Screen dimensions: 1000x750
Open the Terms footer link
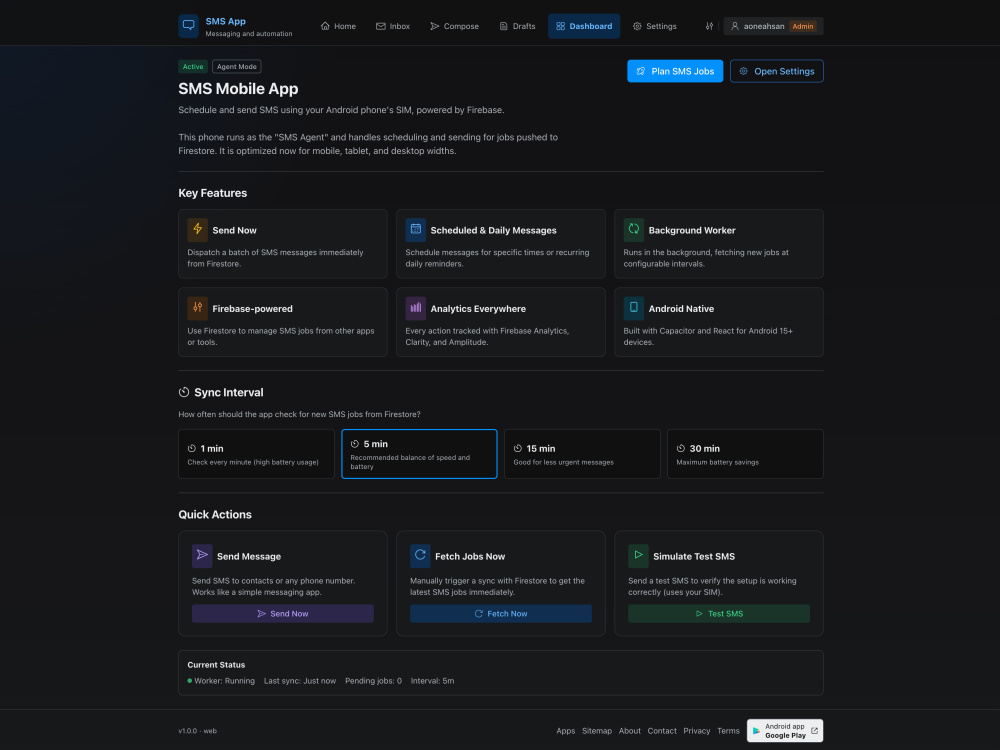(x=728, y=731)
